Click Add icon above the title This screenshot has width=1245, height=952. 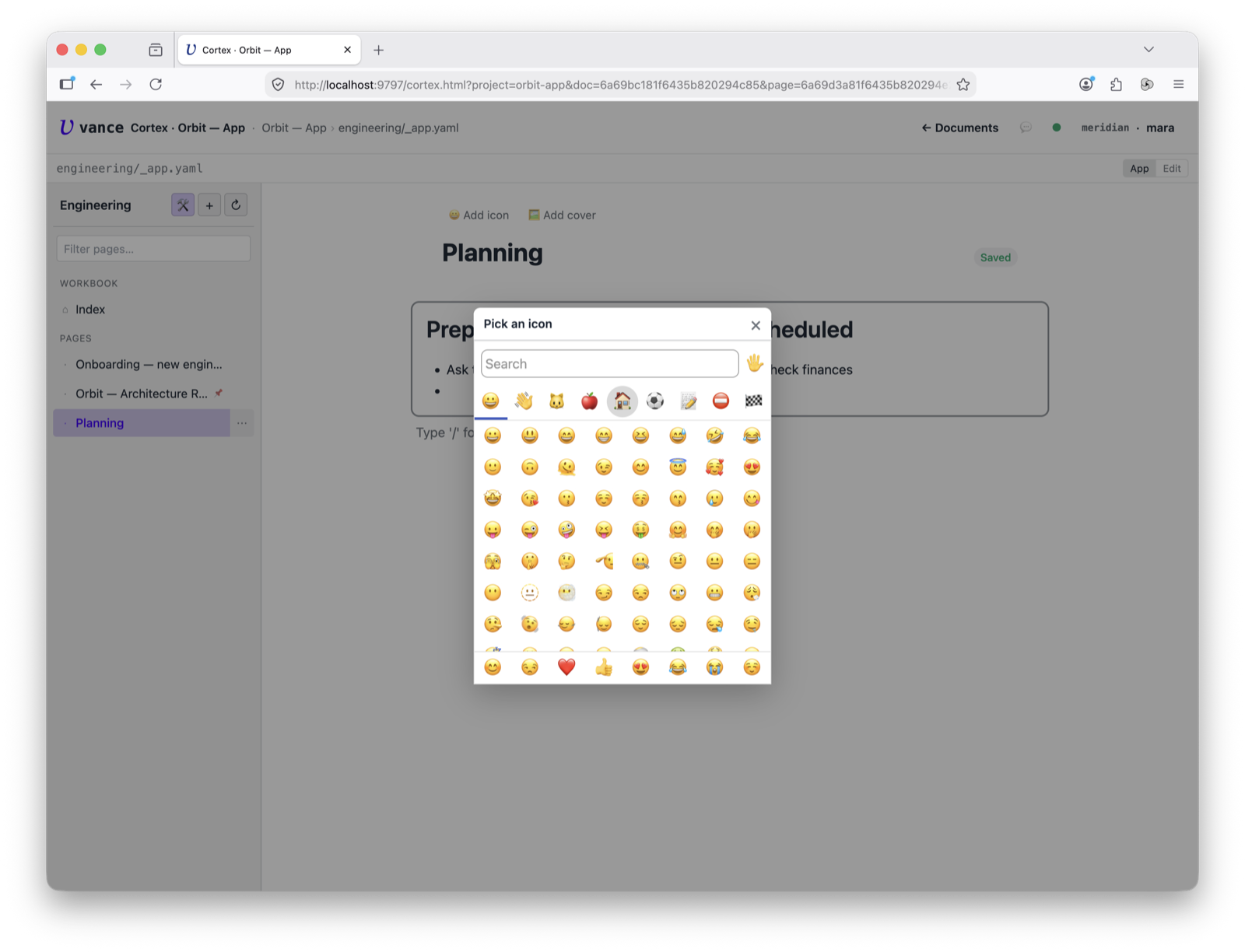coord(479,215)
